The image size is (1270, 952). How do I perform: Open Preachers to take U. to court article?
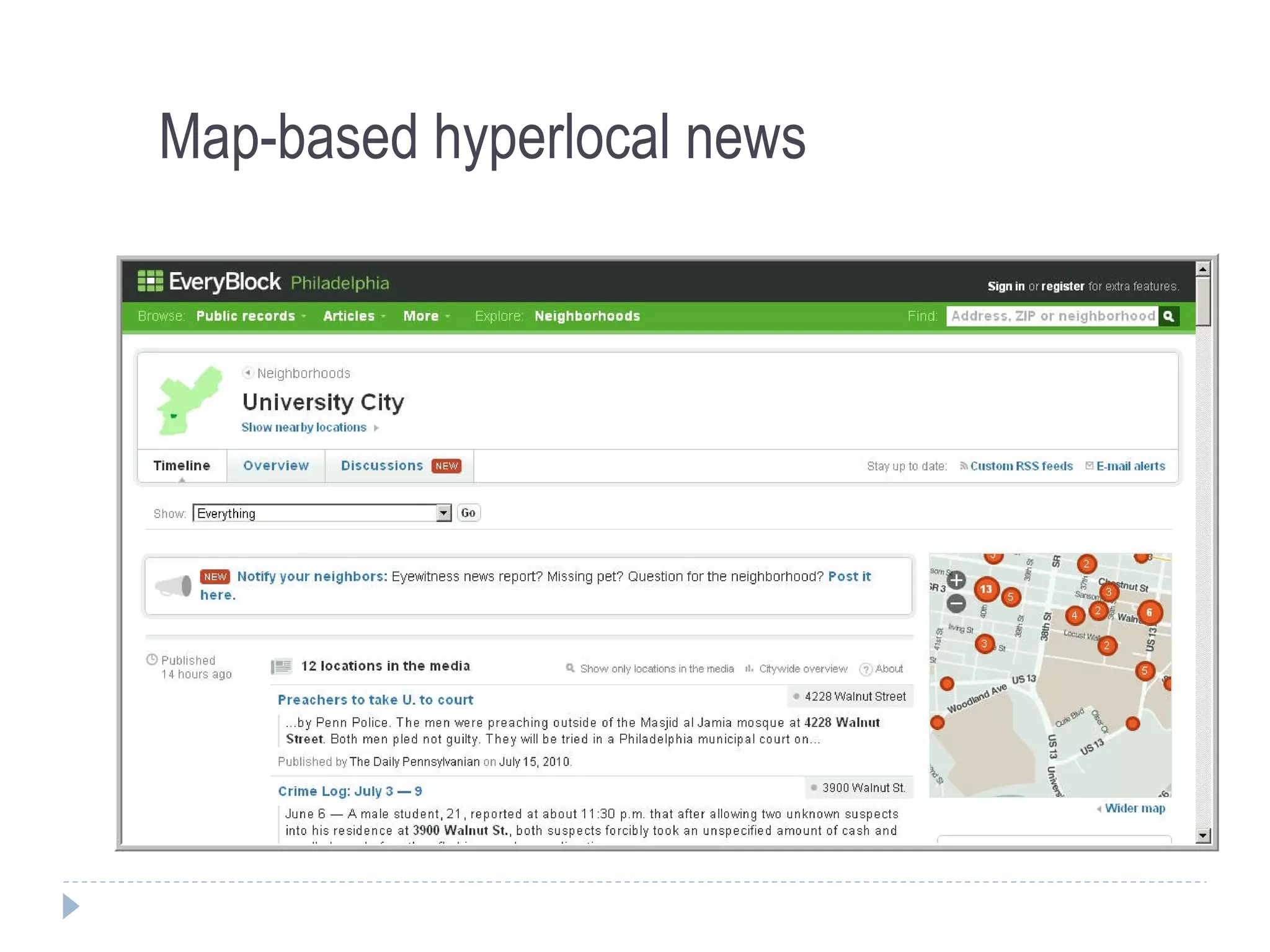click(375, 700)
